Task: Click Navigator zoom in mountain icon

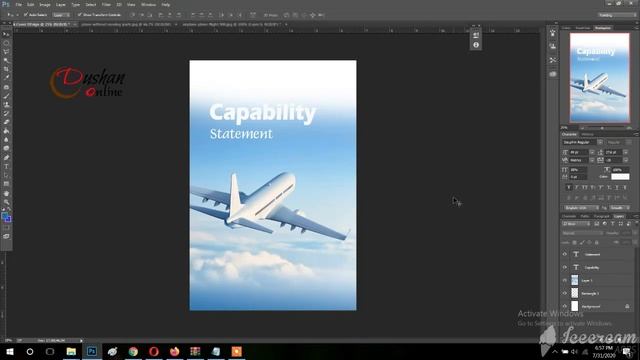Action: [629, 128]
